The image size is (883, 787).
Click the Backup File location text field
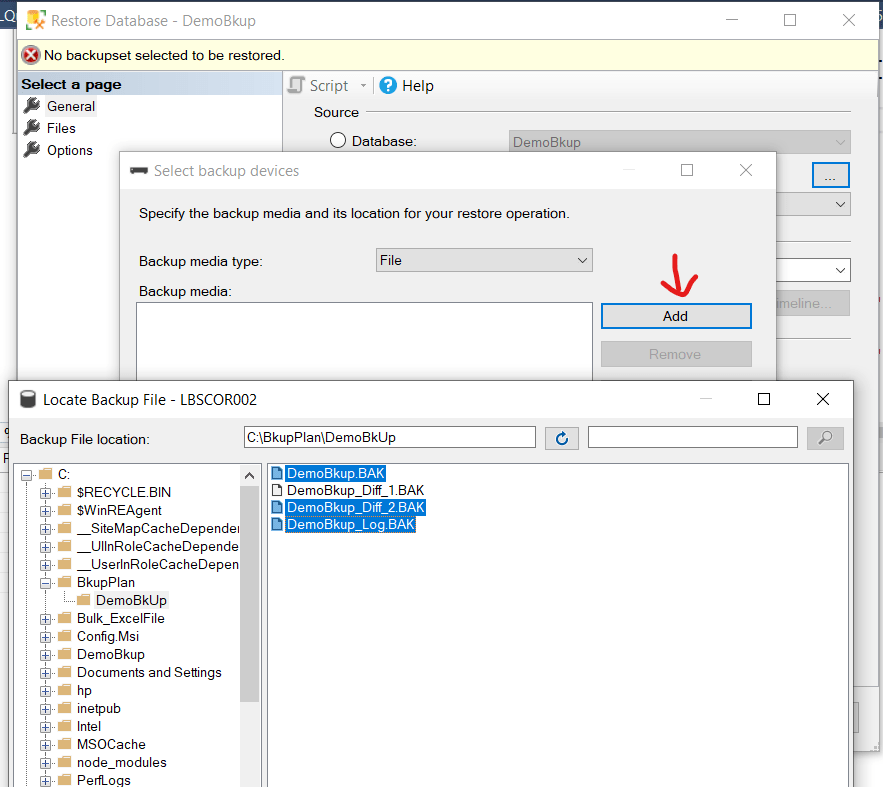390,438
